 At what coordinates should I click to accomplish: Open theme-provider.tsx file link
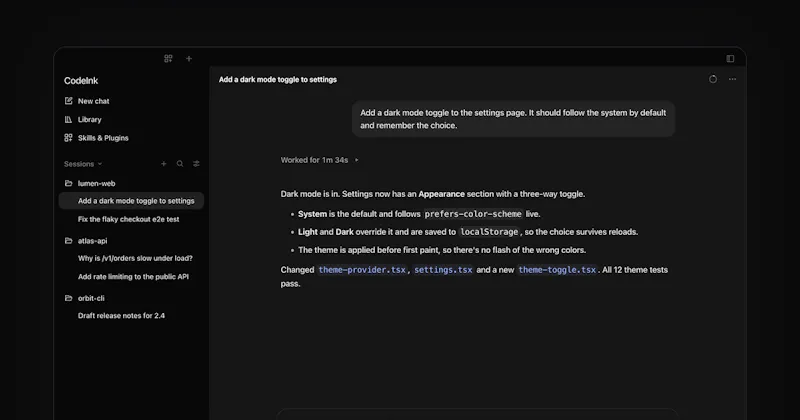pos(362,270)
